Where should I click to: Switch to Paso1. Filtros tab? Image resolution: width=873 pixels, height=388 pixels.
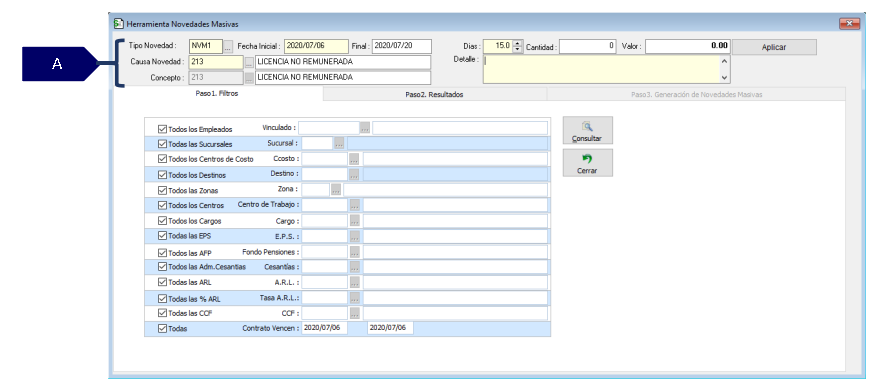(x=217, y=94)
